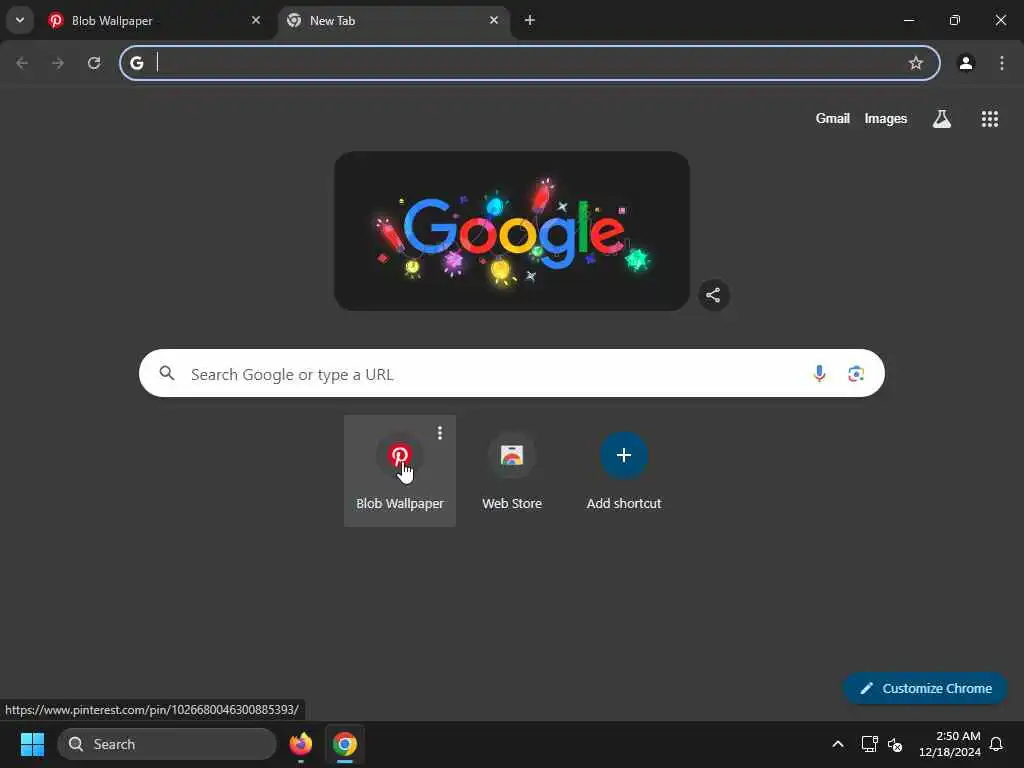Screen dimensions: 1024x768
Task: Restore down the Chrome window
Action: point(955,20)
